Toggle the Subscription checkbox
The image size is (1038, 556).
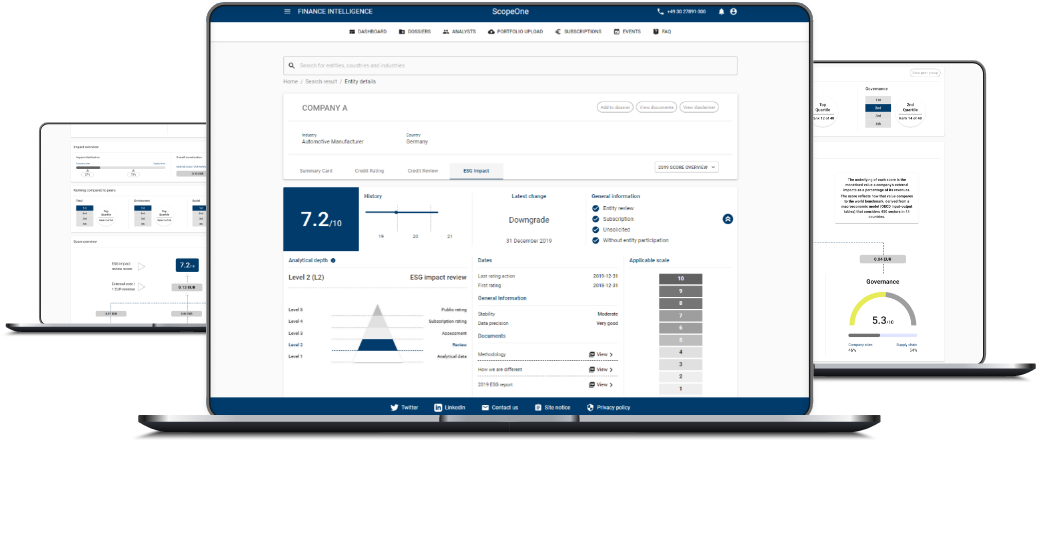[596, 219]
